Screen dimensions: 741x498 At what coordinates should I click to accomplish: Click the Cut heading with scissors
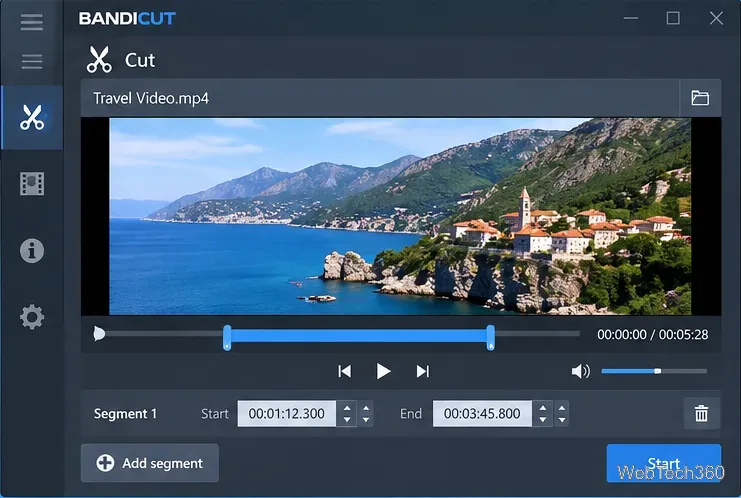click(x=121, y=60)
